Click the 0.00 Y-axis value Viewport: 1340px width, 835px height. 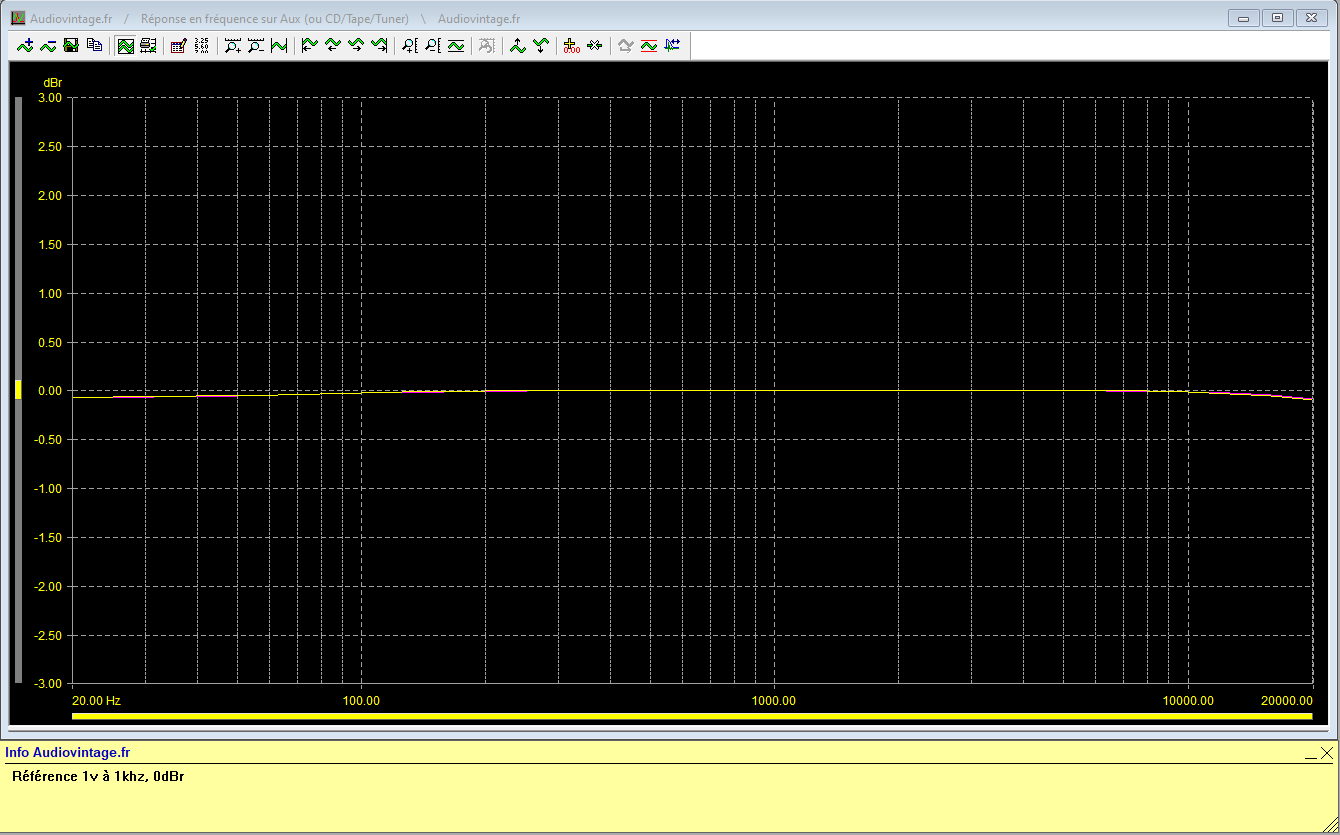50,391
